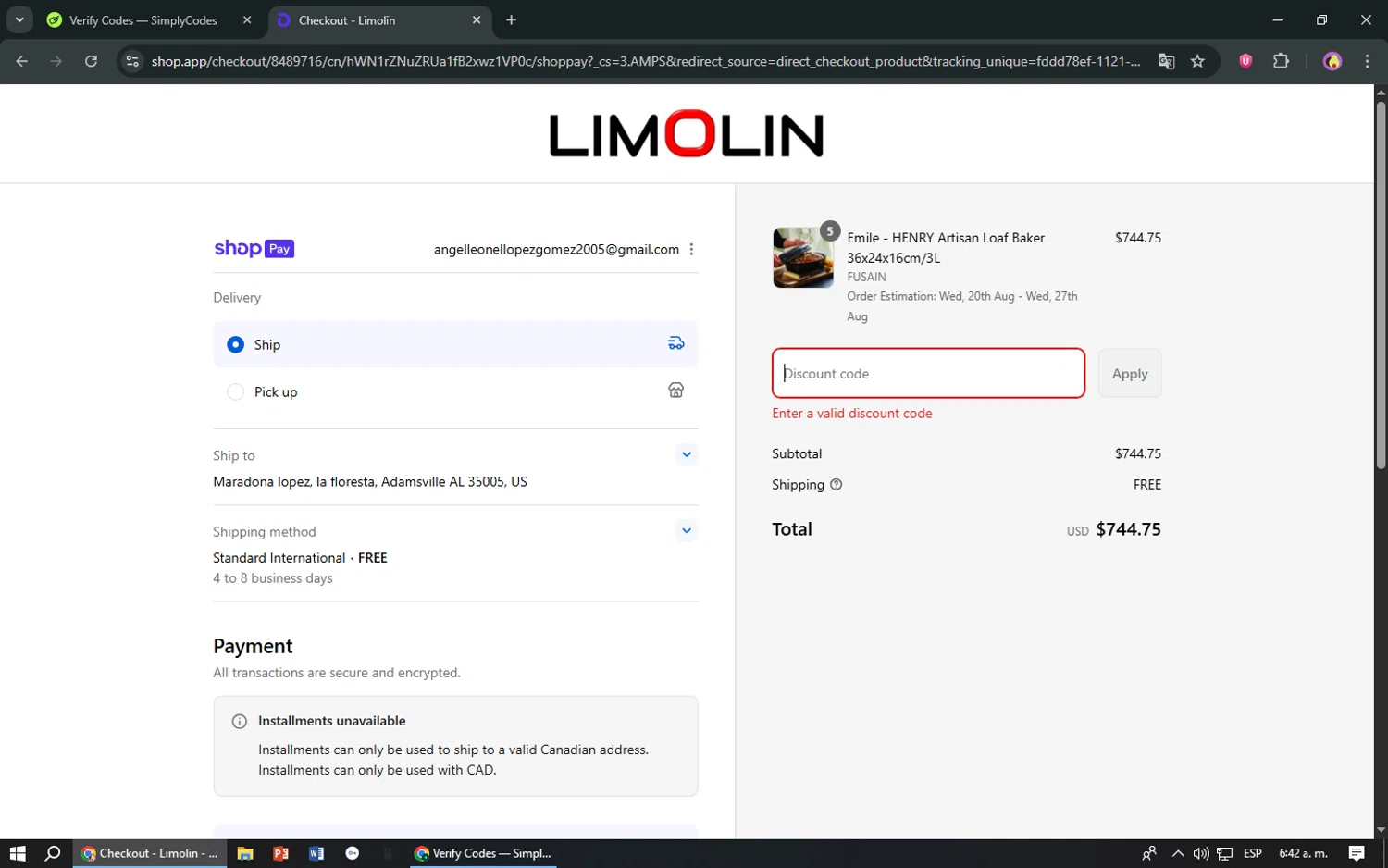
Task: Select the Ship delivery radio button
Action: 235,344
